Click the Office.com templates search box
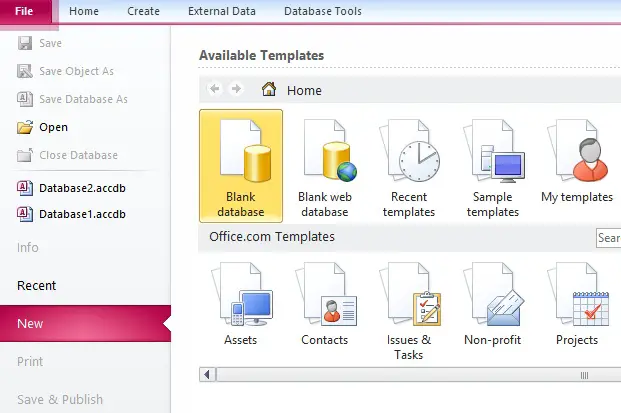The image size is (621, 413). coord(608,238)
